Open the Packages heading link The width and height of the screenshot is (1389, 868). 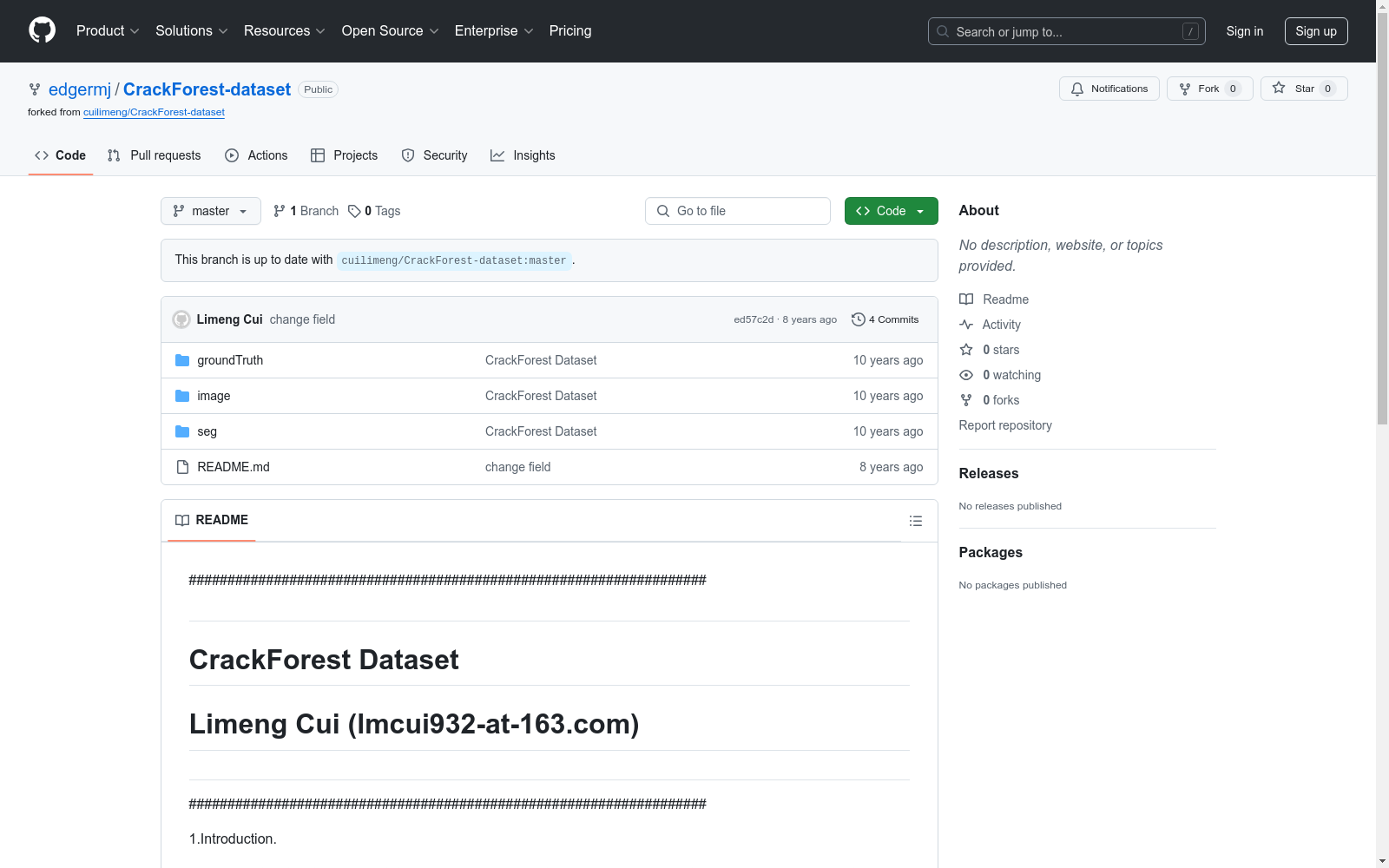pyautogui.click(x=991, y=552)
